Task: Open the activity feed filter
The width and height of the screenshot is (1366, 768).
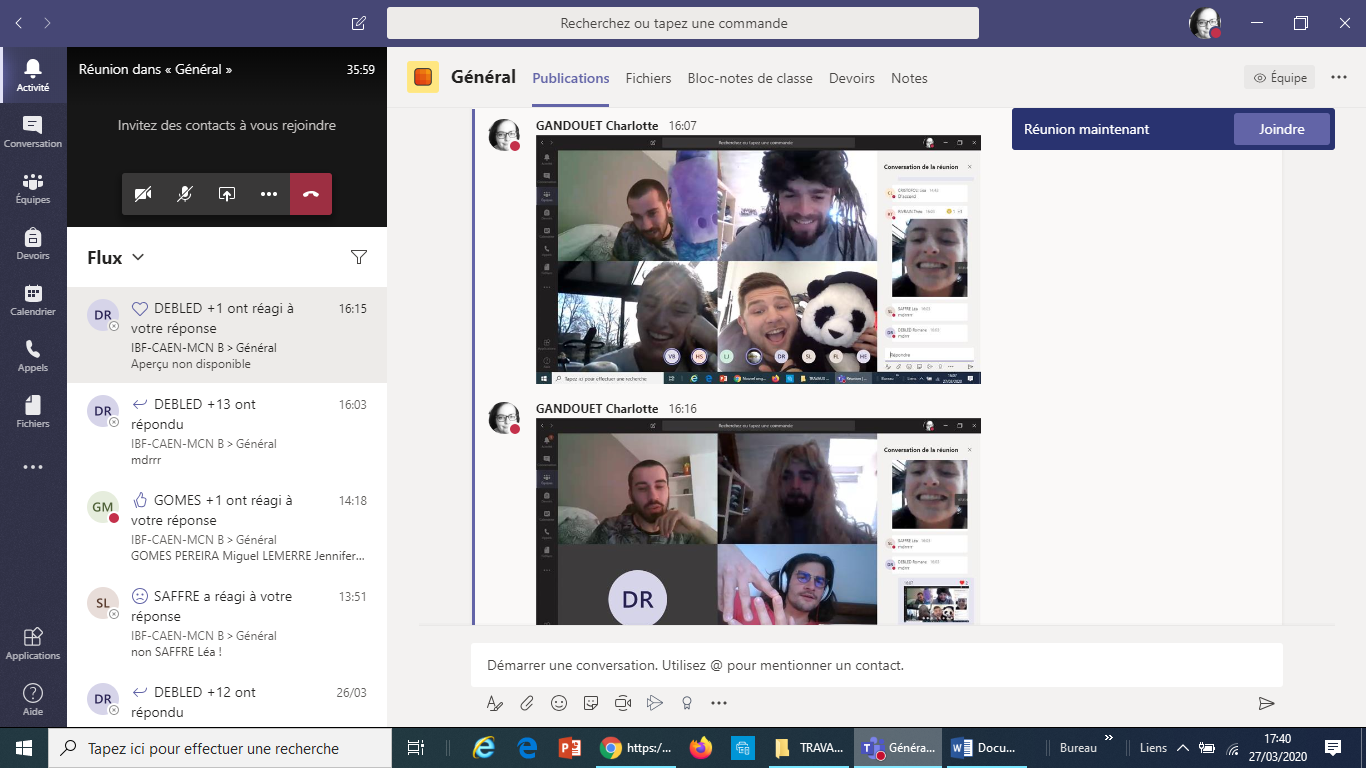Action: coord(359,257)
